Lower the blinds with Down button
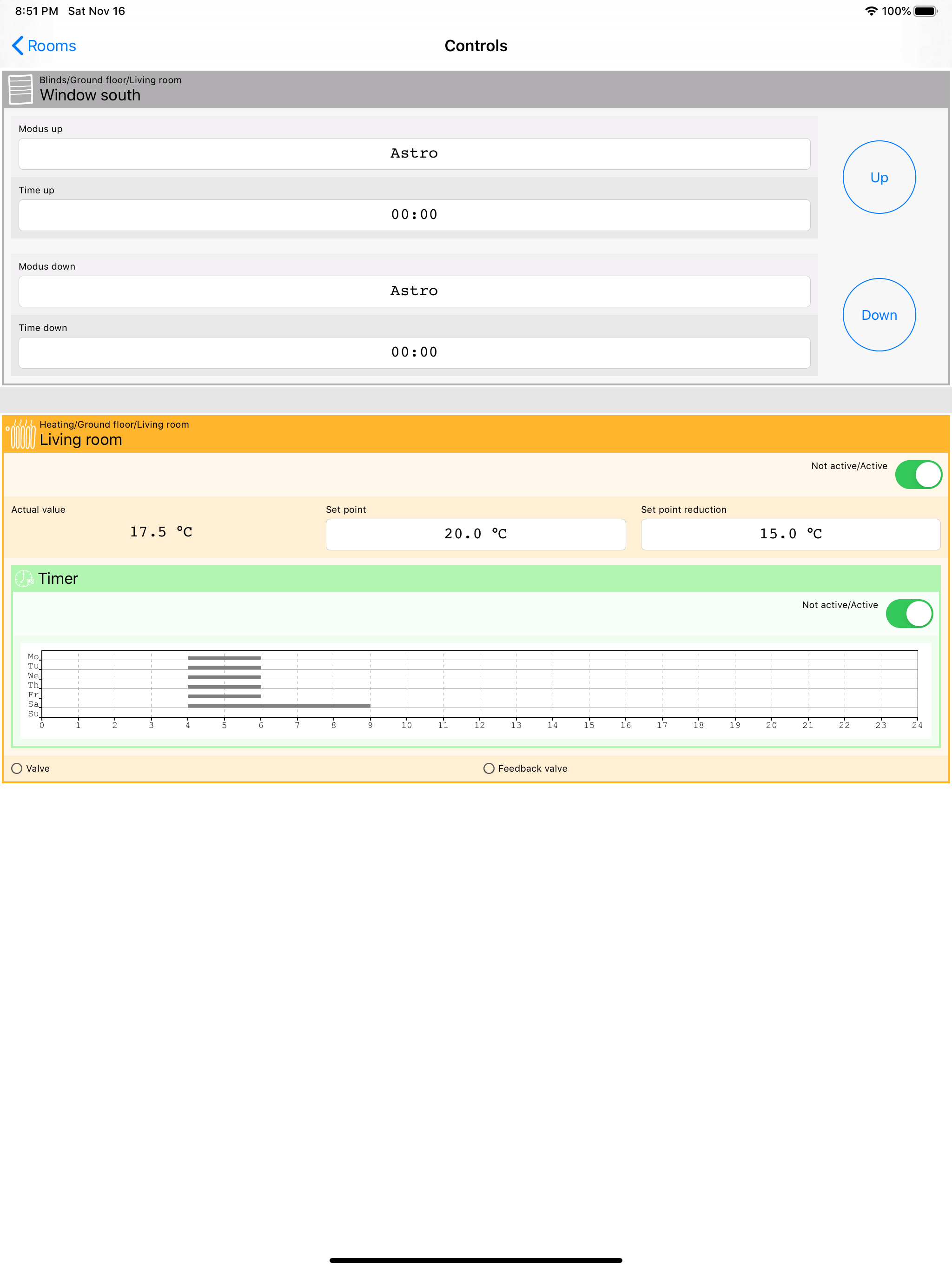This screenshot has width=952, height=1270. coord(879,315)
